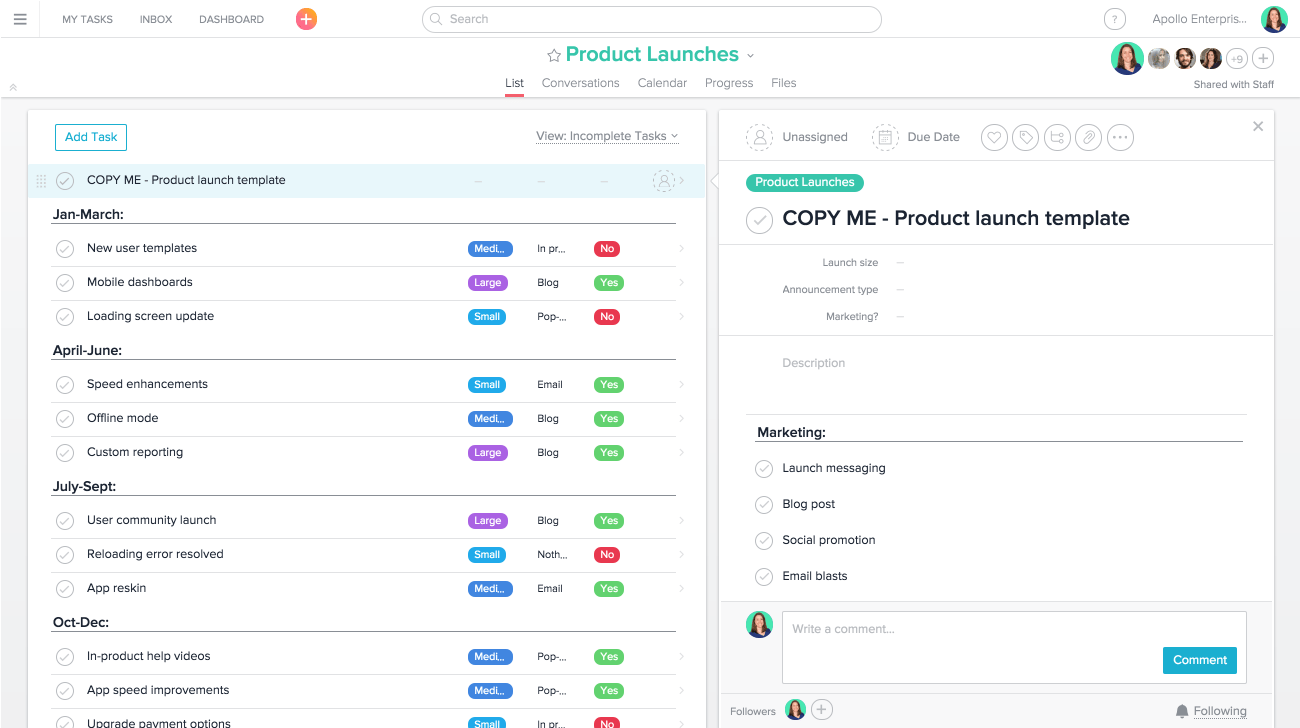Screen dimensions: 1300x728
Task: Click inside the Search field
Action: pyautogui.click(x=651, y=19)
